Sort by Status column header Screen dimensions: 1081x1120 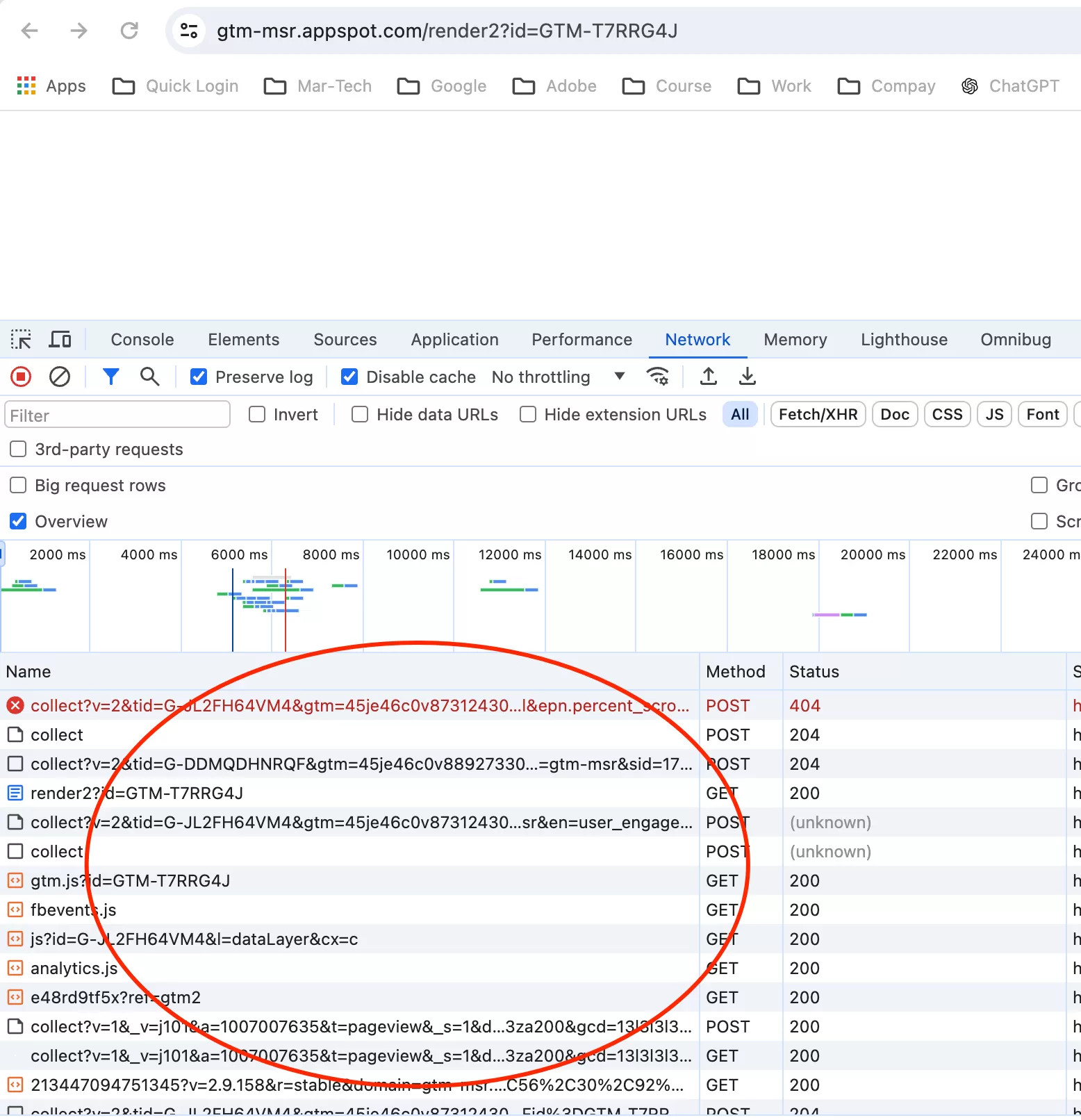[x=925, y=672]
